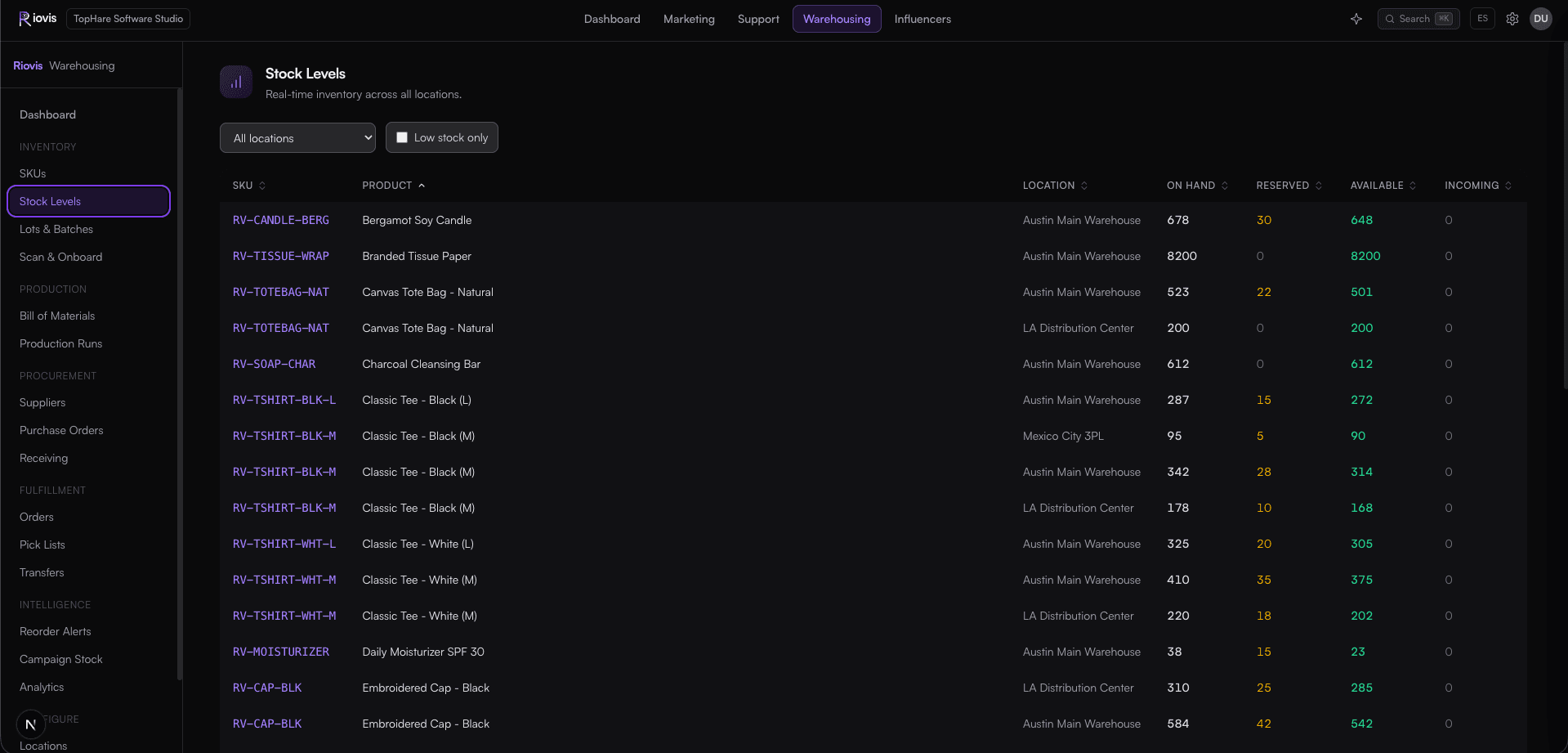Open the RV-CANDLE-BERG SKU link
The image size is (1568, 753).
[281, 220]
